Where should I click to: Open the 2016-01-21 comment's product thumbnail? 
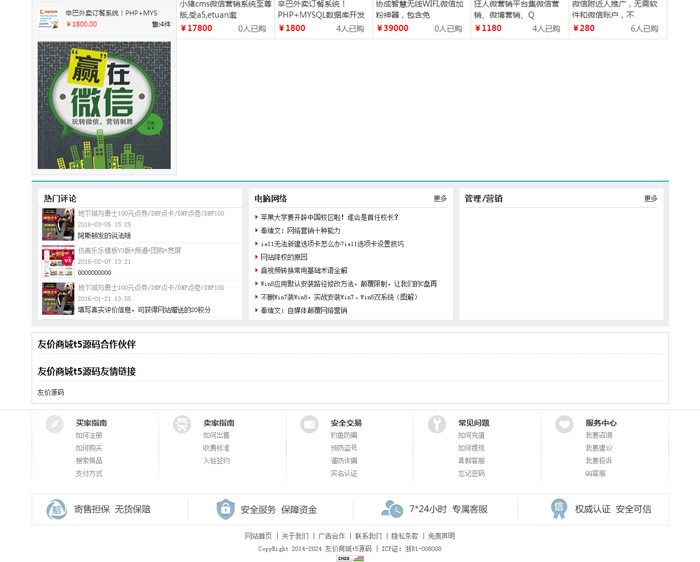pos(58,298)
